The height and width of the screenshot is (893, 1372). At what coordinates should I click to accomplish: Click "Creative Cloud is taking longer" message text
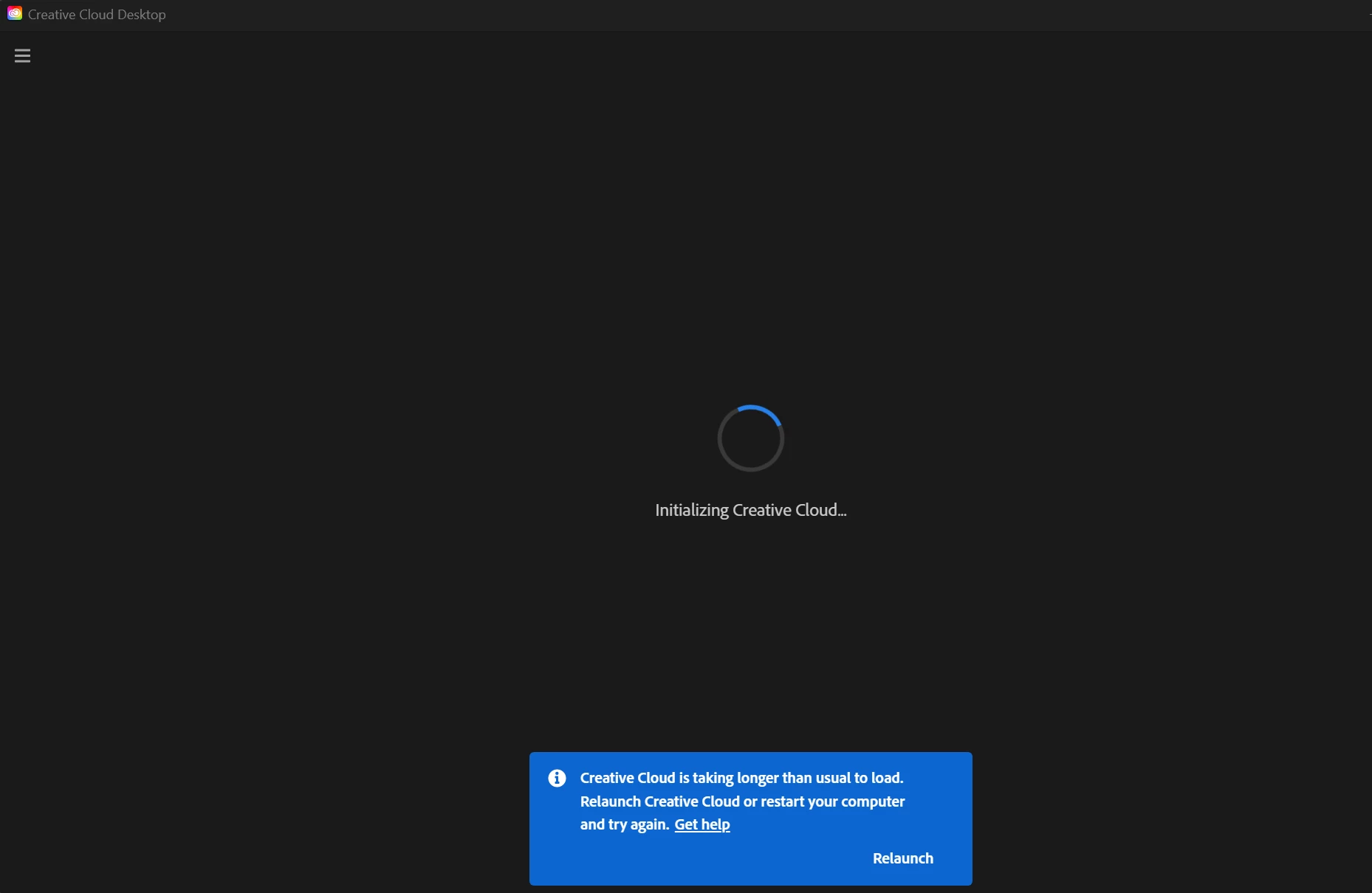click(742, 801)
